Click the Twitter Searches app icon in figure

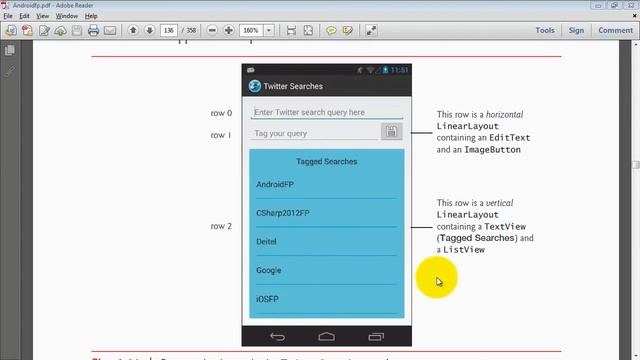pos(255,86)
